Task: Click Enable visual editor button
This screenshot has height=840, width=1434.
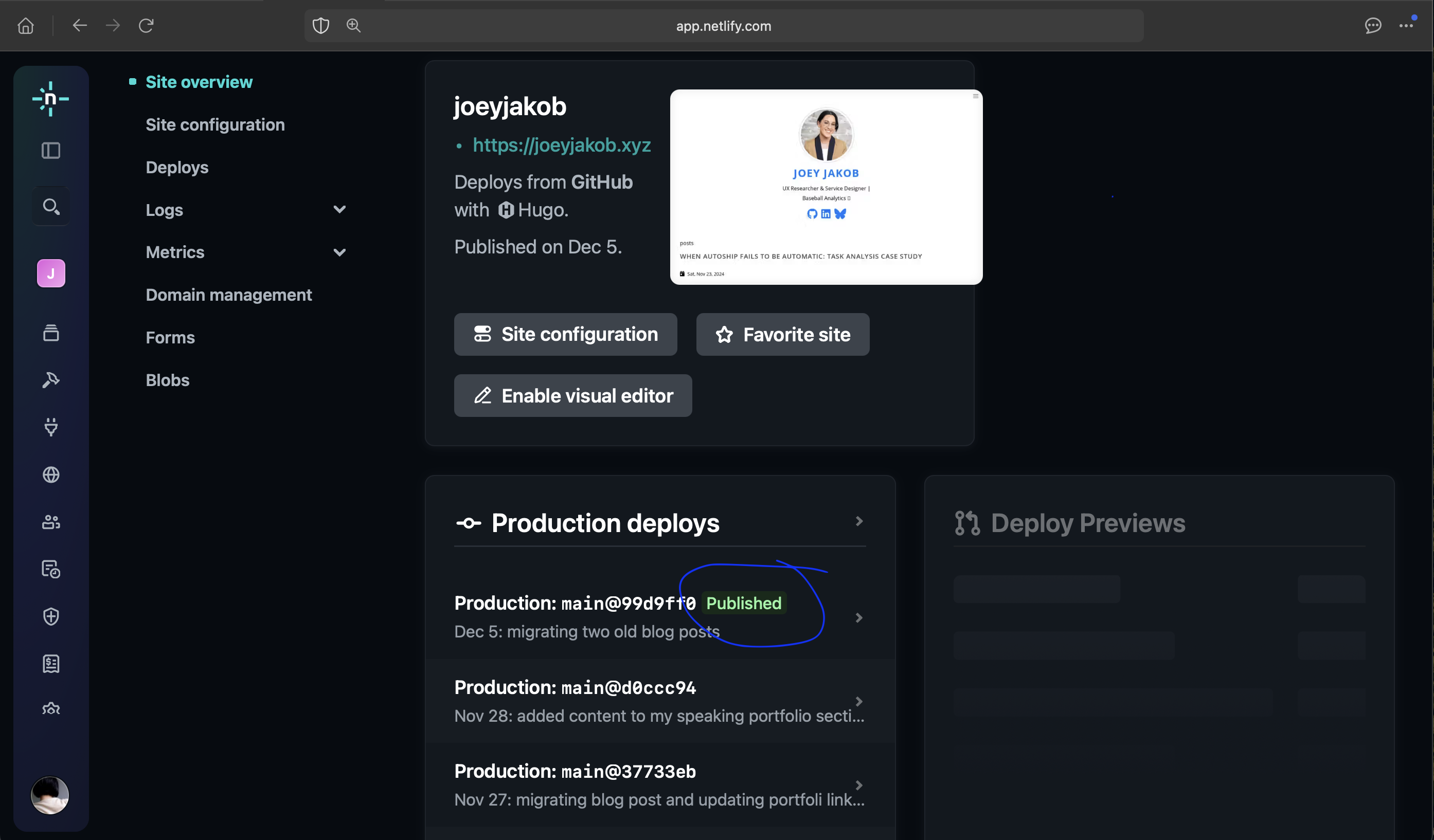Action: [572, 396]
